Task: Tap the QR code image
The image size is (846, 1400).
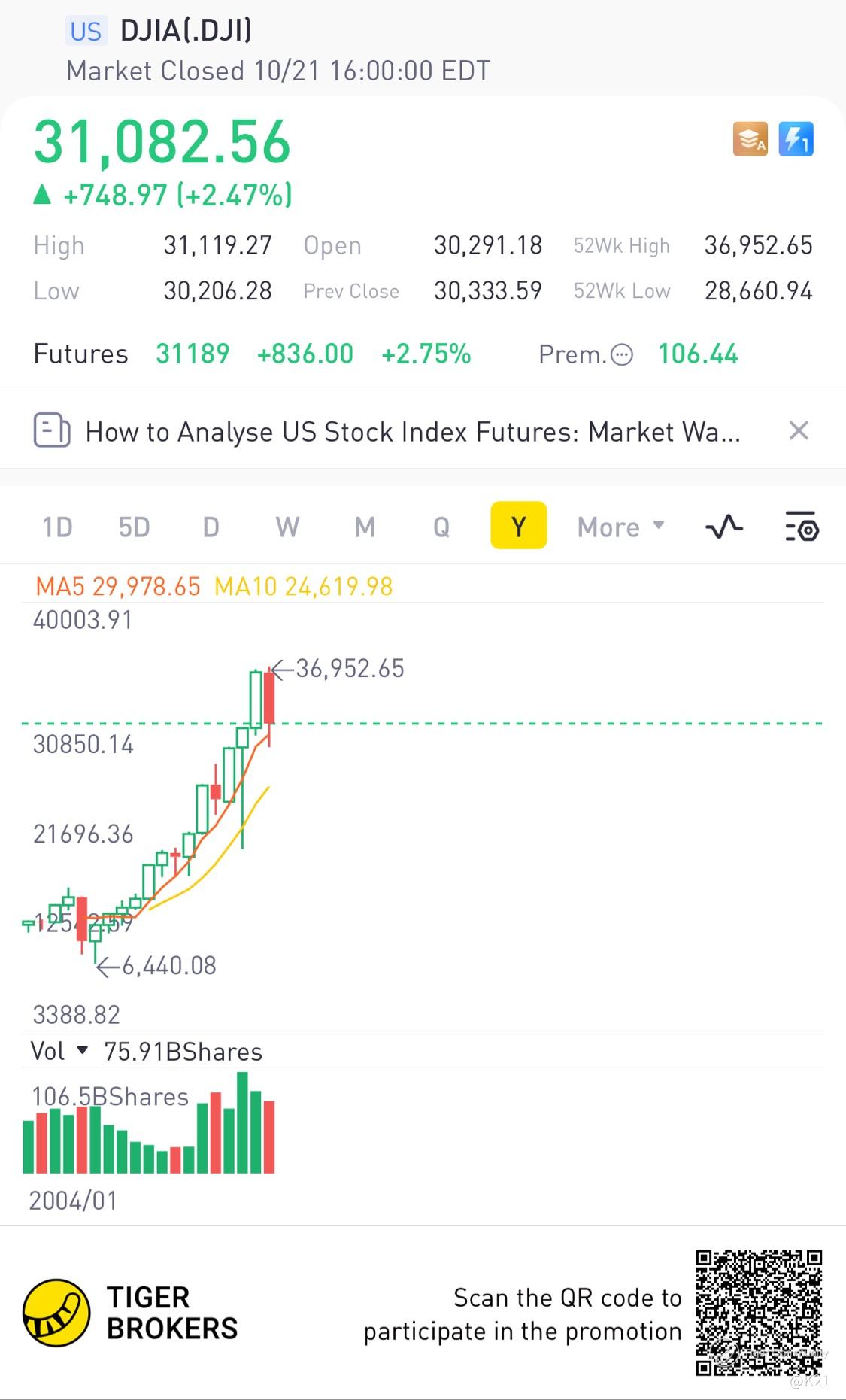Action: coord(758,1313)
